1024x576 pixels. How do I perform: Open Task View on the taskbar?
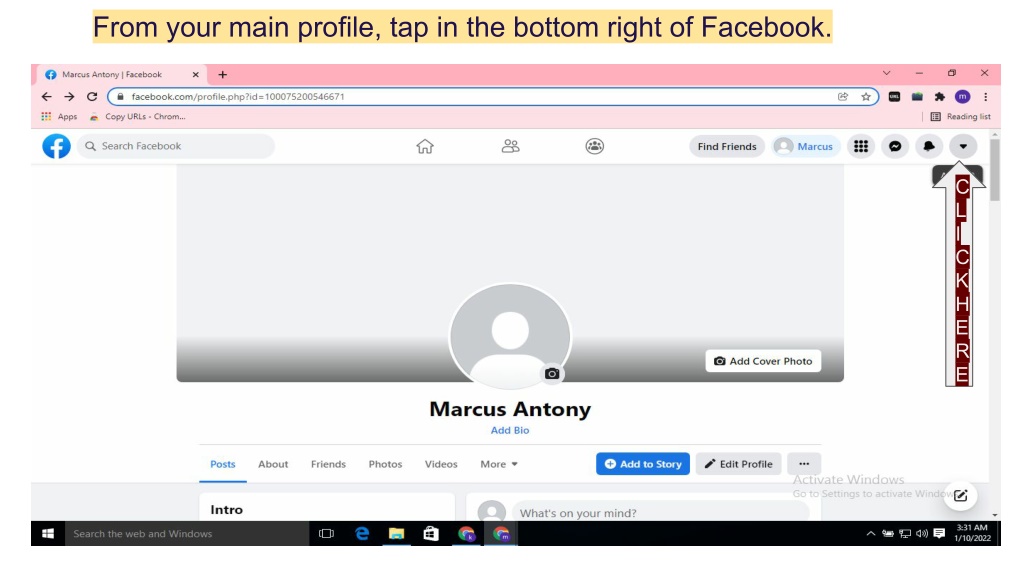click(x=326, y=534)
